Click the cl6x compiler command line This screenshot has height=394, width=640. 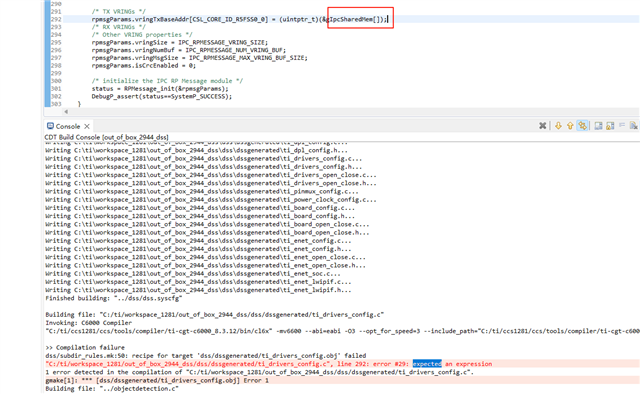(342, 331)
